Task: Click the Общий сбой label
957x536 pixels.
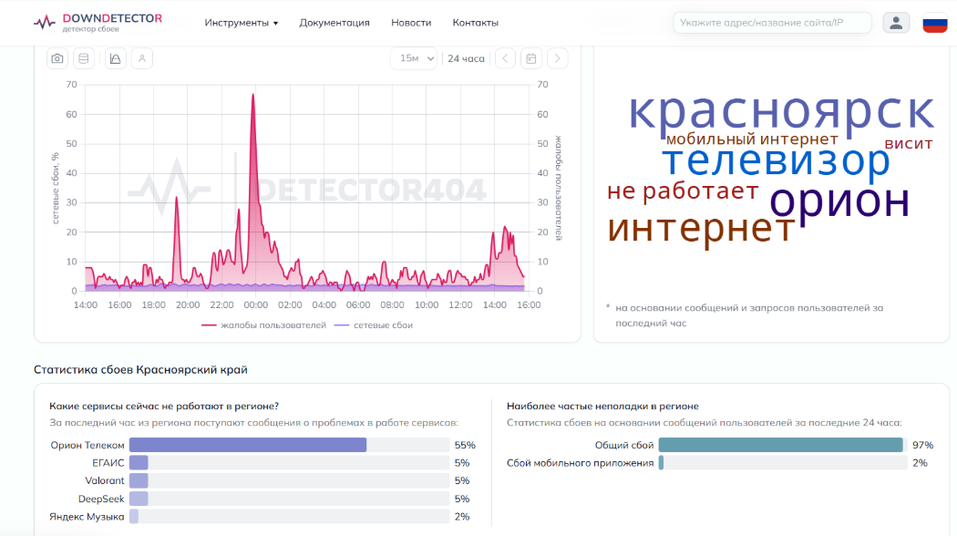Action: [624, 445]
